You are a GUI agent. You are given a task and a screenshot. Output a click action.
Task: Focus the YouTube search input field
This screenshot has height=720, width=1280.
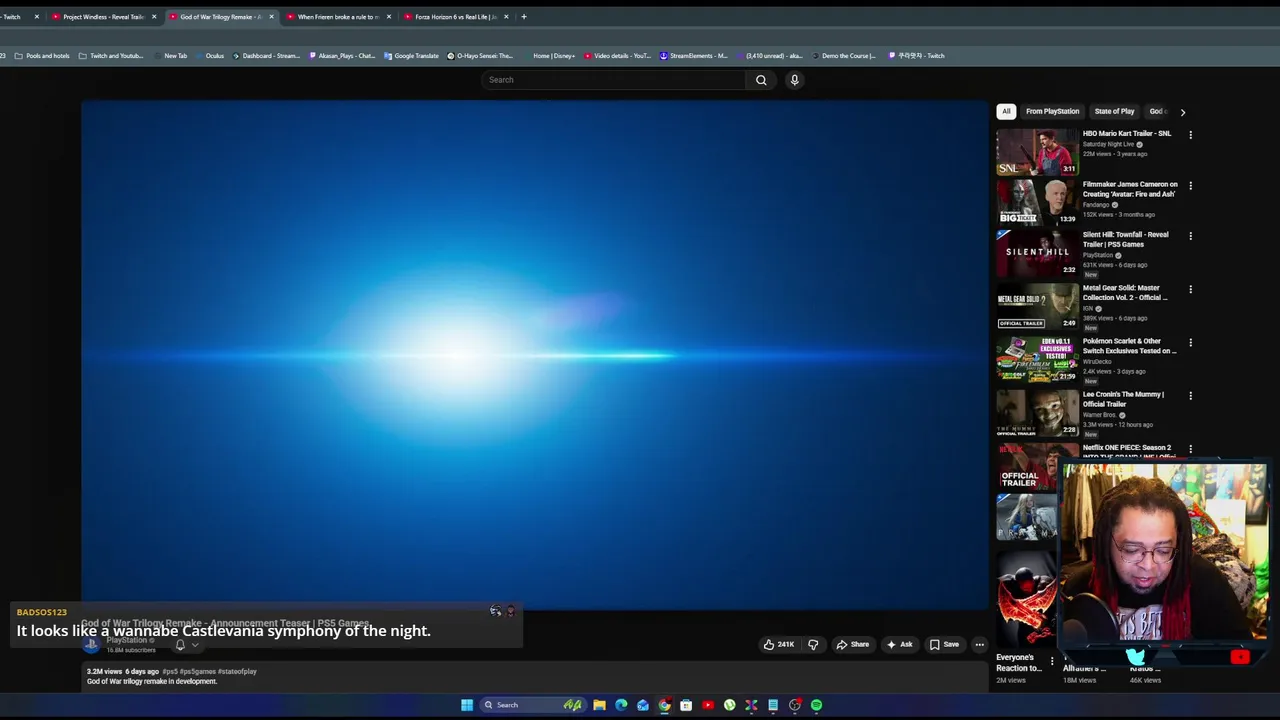click(613, 80)
